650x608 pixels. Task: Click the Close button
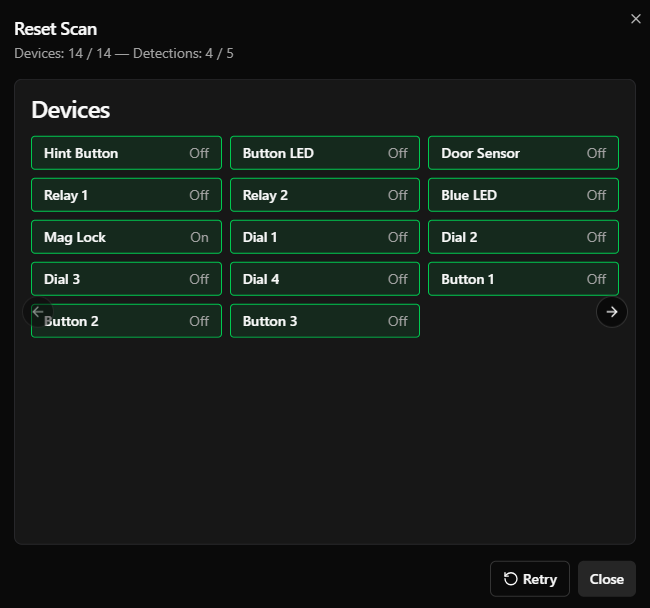606,579
